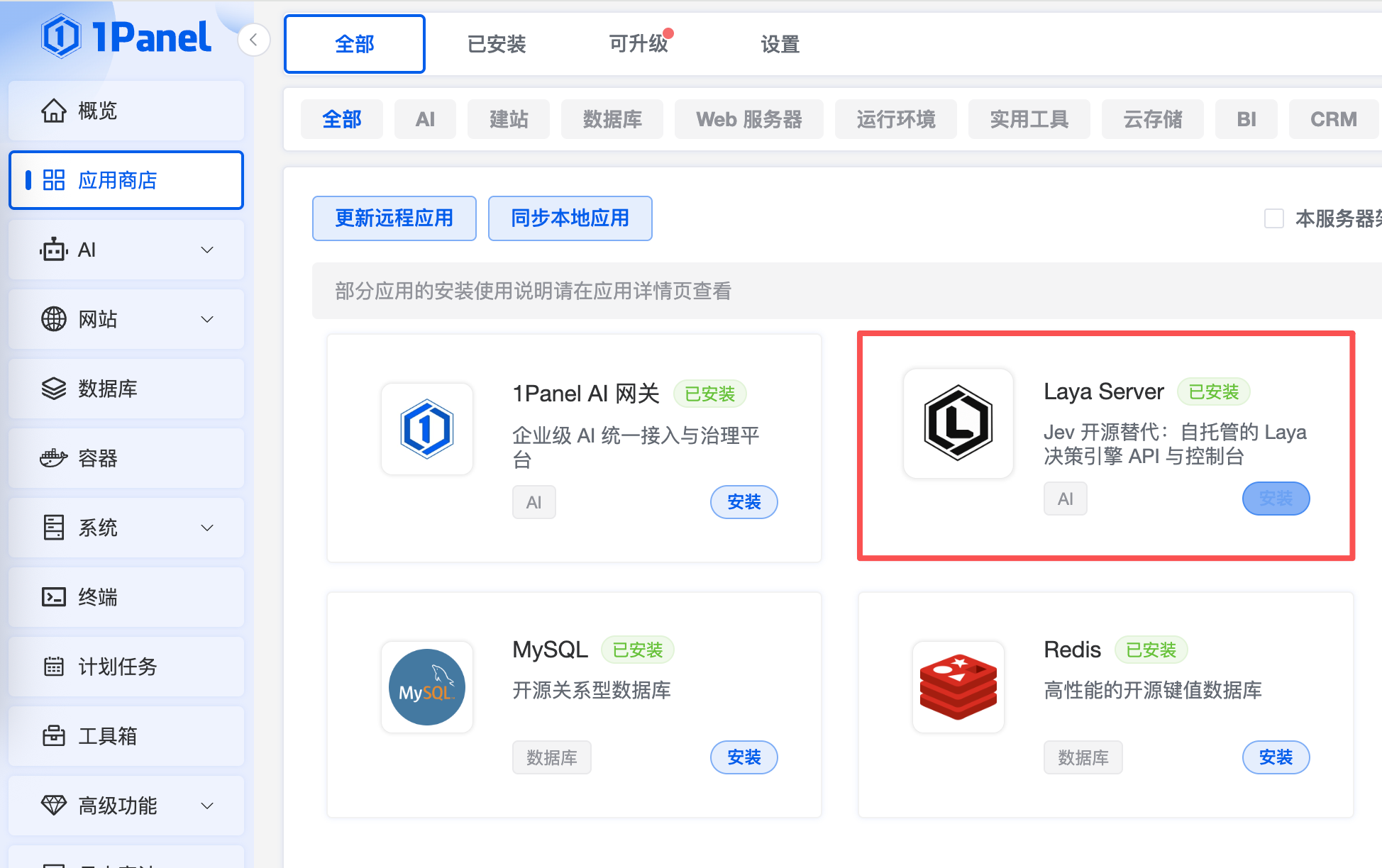The width and height of the screenshot is (1382, 868).
Task: Install the MySQL app
Action: point(744,757)
